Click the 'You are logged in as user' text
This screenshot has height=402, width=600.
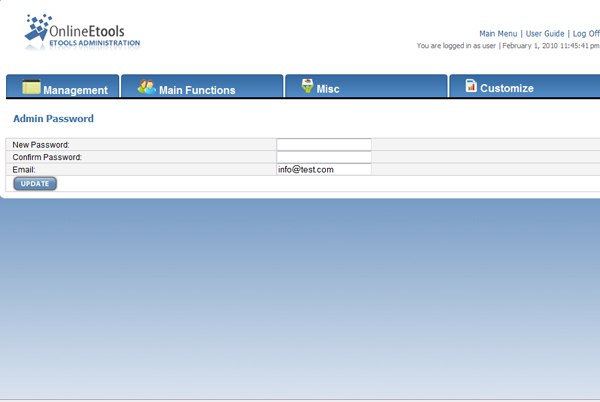pyautogui.click(x=456, y=46)
